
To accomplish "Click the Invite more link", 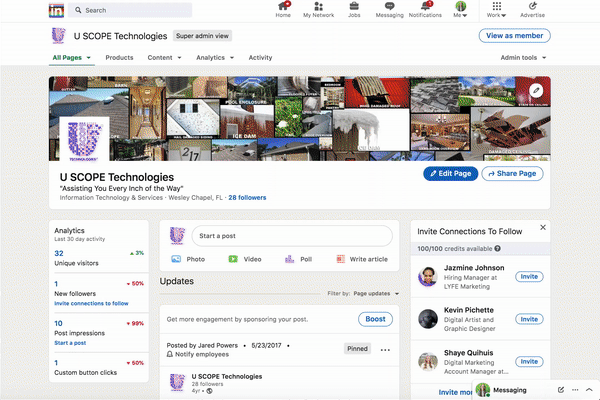I will coord(455,392).
